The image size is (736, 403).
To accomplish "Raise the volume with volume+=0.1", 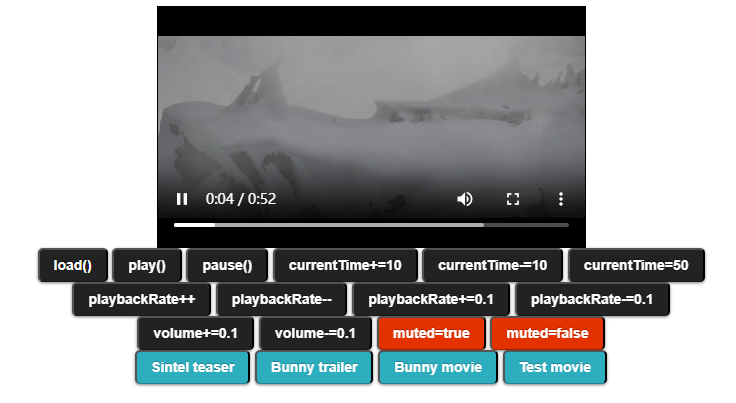I will pyautogui.click(x=195, y=334).
